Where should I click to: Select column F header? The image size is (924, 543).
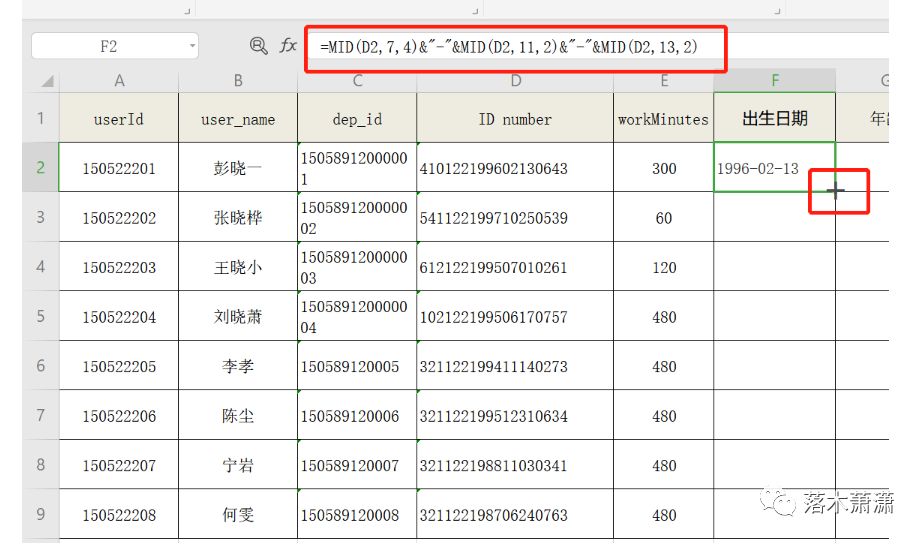tap(774, 81)
